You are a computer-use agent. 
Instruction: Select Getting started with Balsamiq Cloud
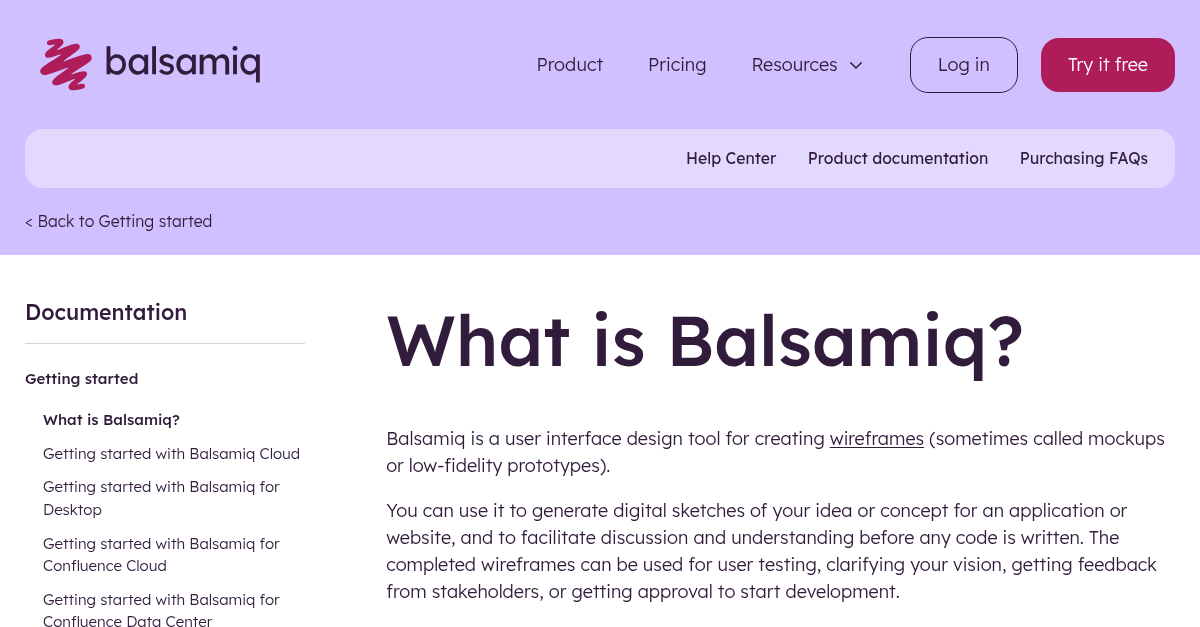click(x=171, y=453)
